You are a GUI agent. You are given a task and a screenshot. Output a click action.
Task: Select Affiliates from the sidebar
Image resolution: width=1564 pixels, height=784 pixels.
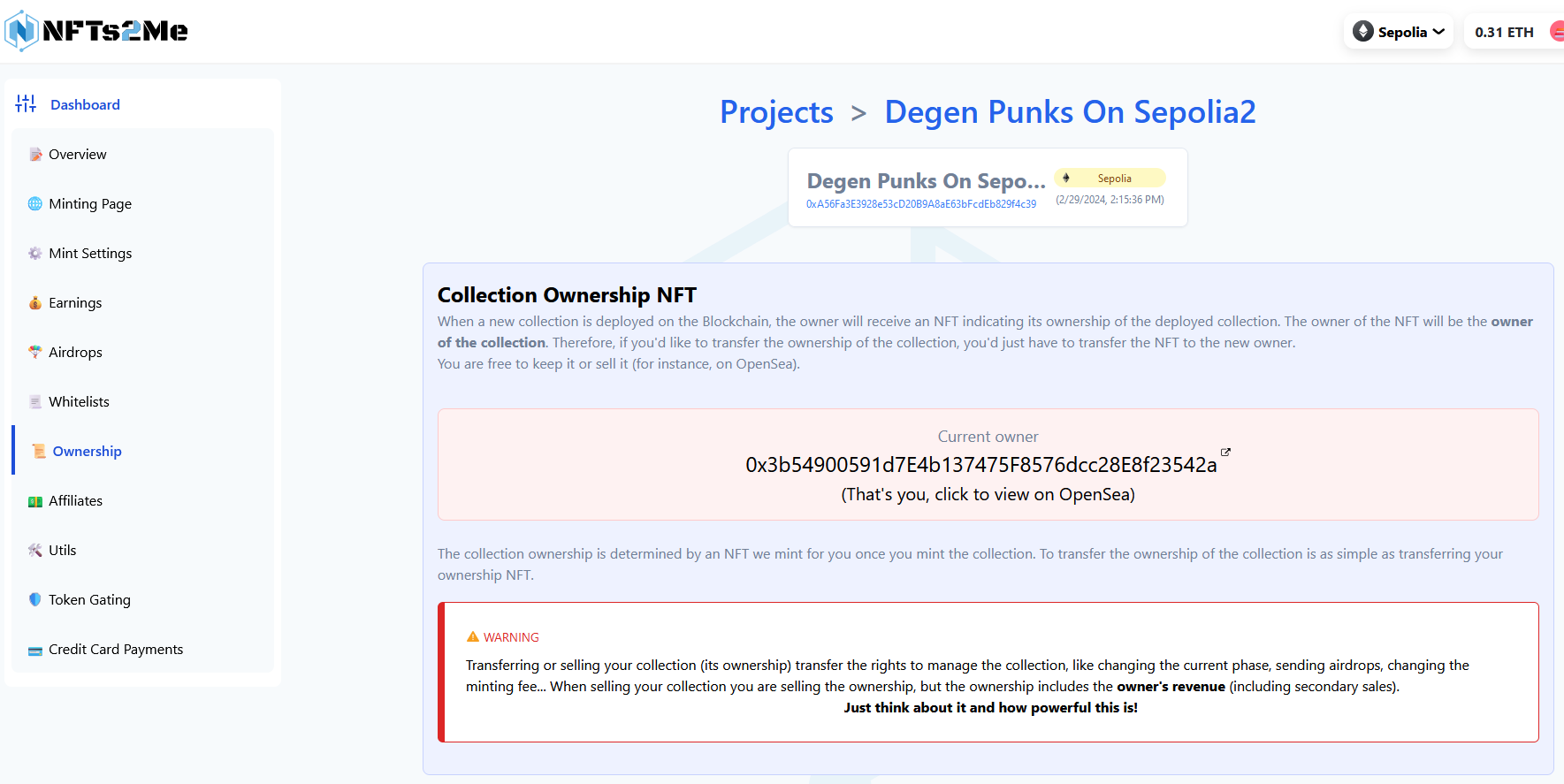(76, 501)
